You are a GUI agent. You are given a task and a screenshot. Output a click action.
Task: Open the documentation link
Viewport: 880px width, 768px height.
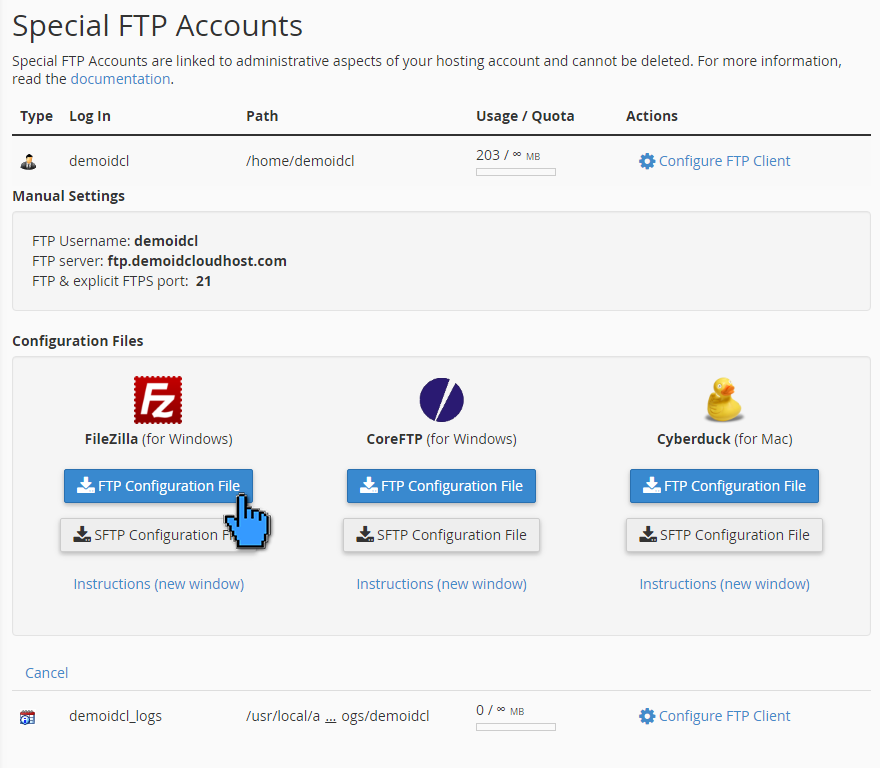[120, 78]
